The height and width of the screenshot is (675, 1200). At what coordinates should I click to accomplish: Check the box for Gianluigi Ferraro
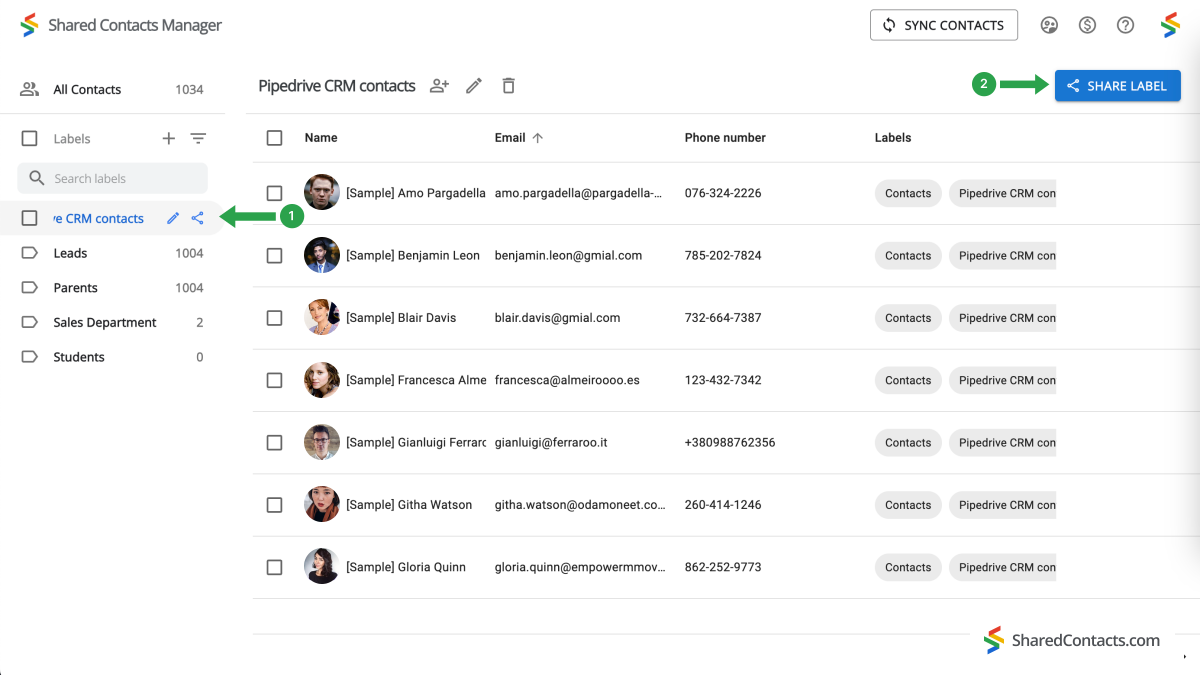pos(274,442)
